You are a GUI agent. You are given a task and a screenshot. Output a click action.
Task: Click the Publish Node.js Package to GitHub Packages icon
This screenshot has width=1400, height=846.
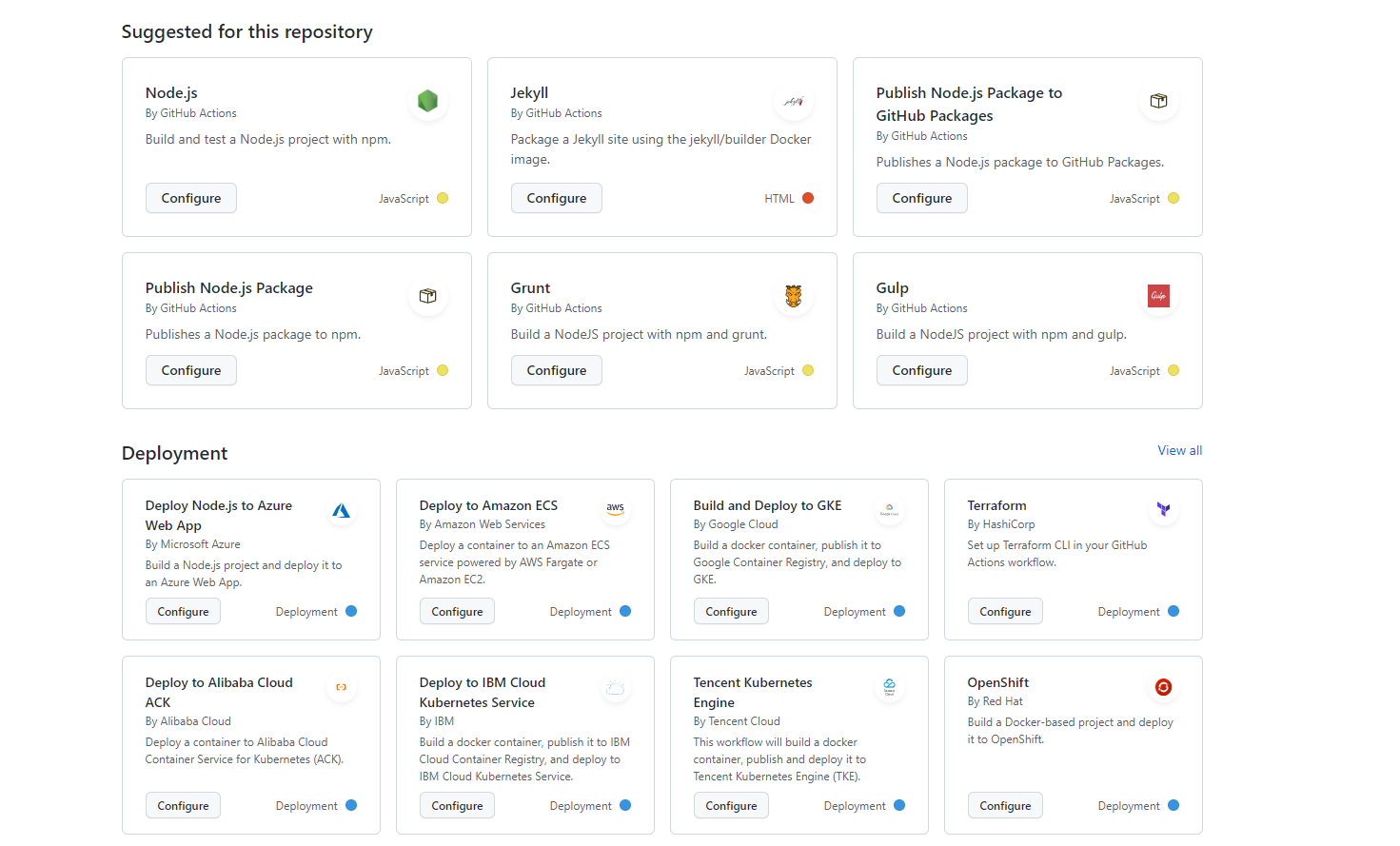[x=1158, y=101]
